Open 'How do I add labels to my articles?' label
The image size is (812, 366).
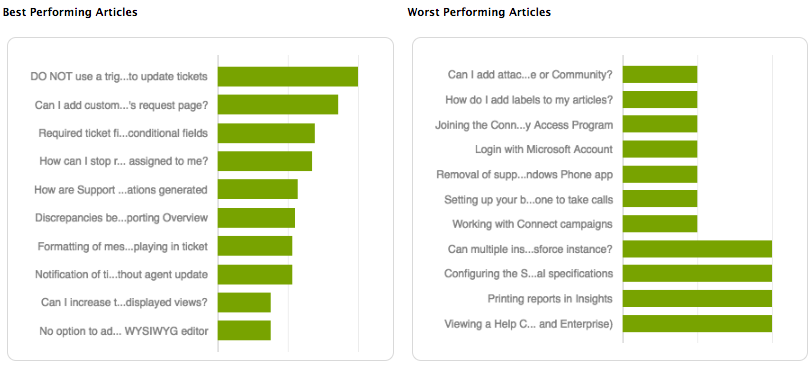click(x=529, y=100)
